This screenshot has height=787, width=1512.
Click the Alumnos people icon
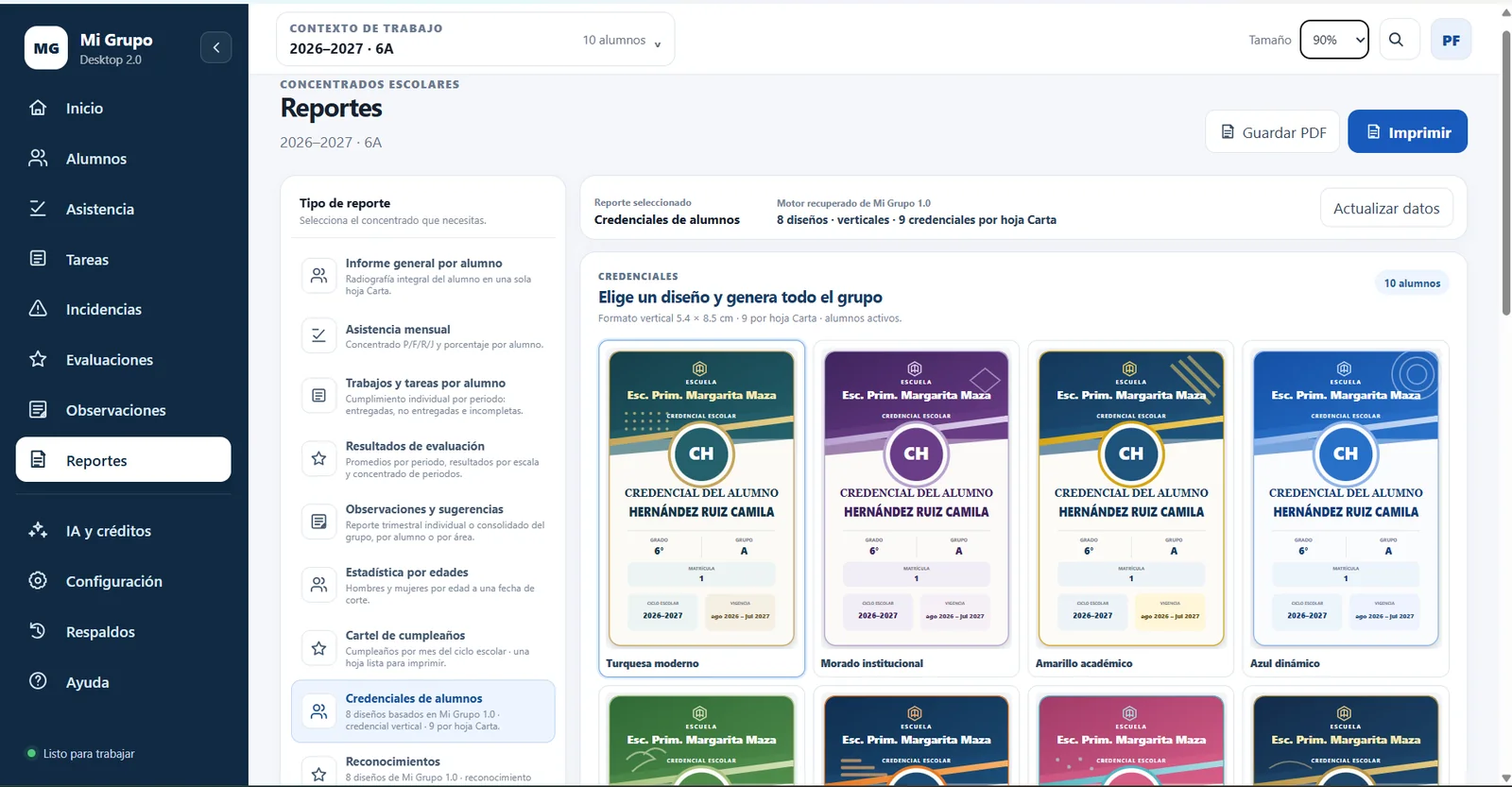click(38, 158)
